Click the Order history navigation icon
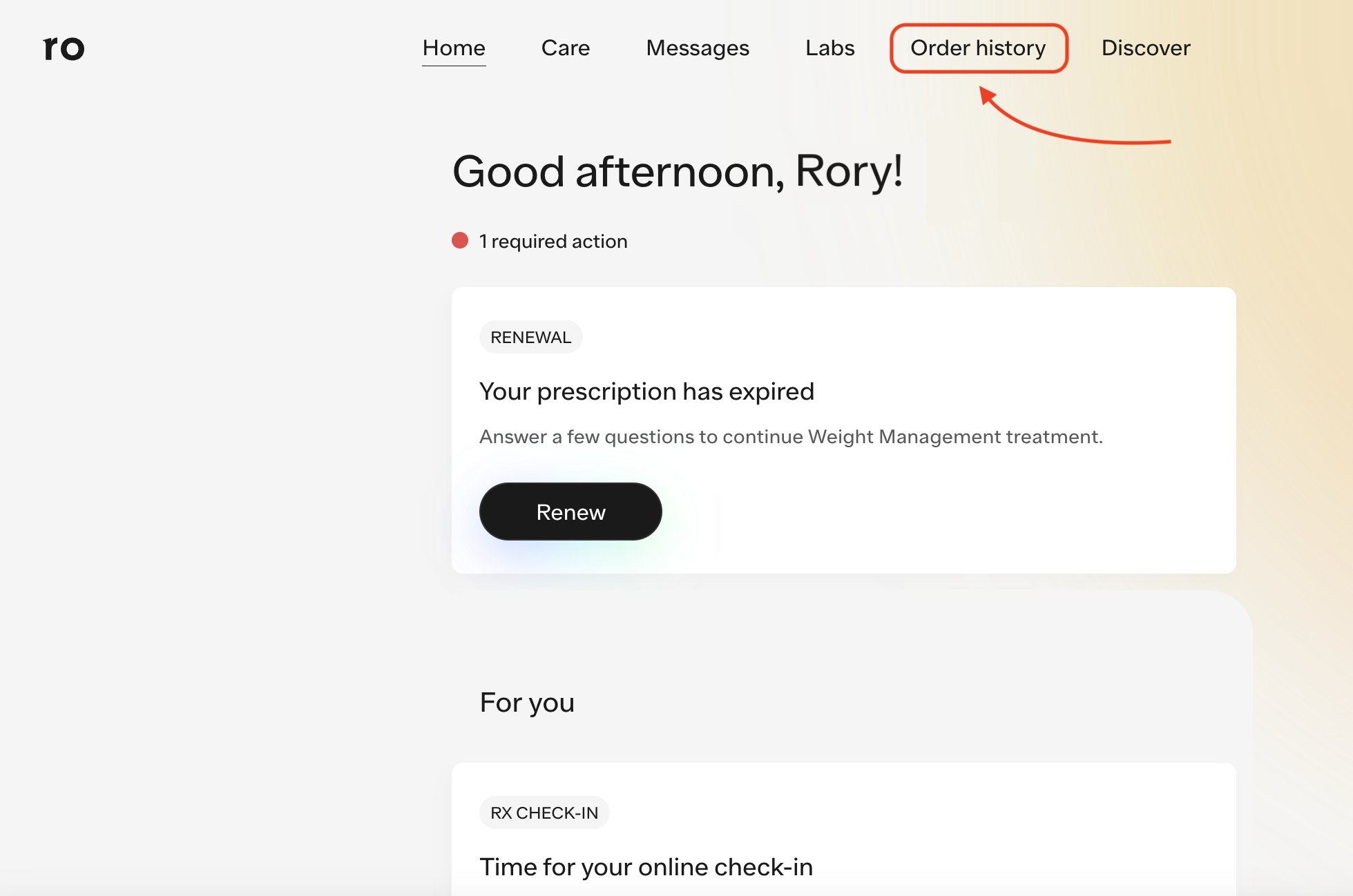This screenshot has height=896, width=1353. tap(977, 47)
